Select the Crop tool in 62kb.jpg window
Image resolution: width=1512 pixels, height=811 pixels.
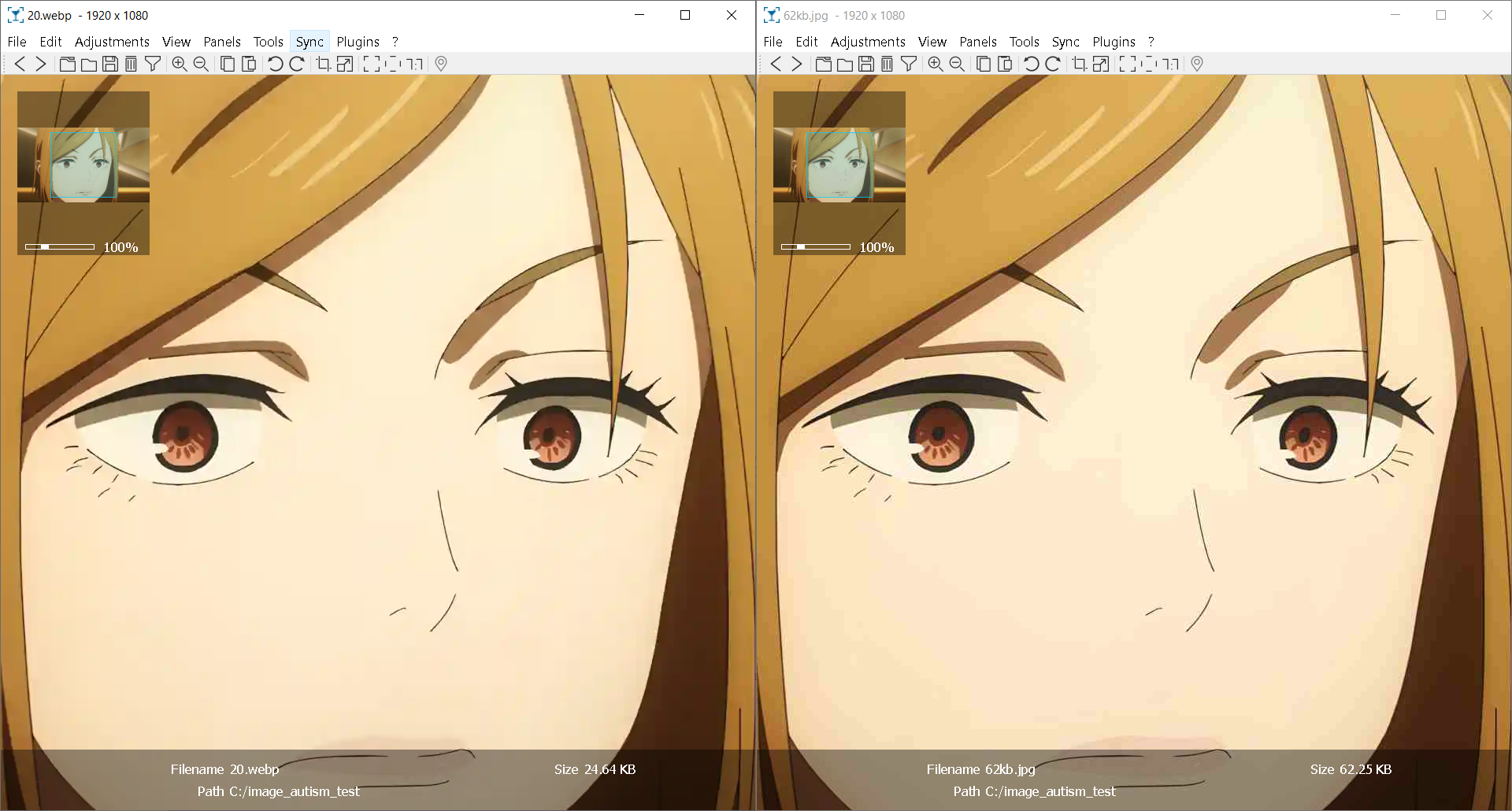pyautogui.click(x=1079, y=64)
